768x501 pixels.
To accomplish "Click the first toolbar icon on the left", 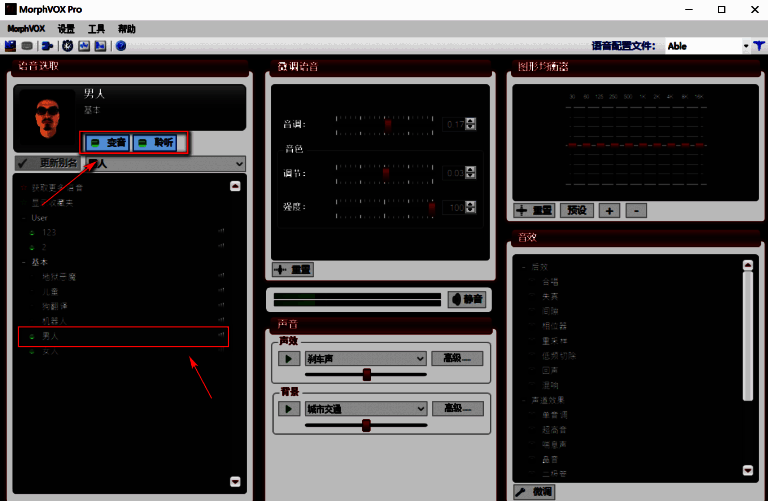I will pos(10,46).
